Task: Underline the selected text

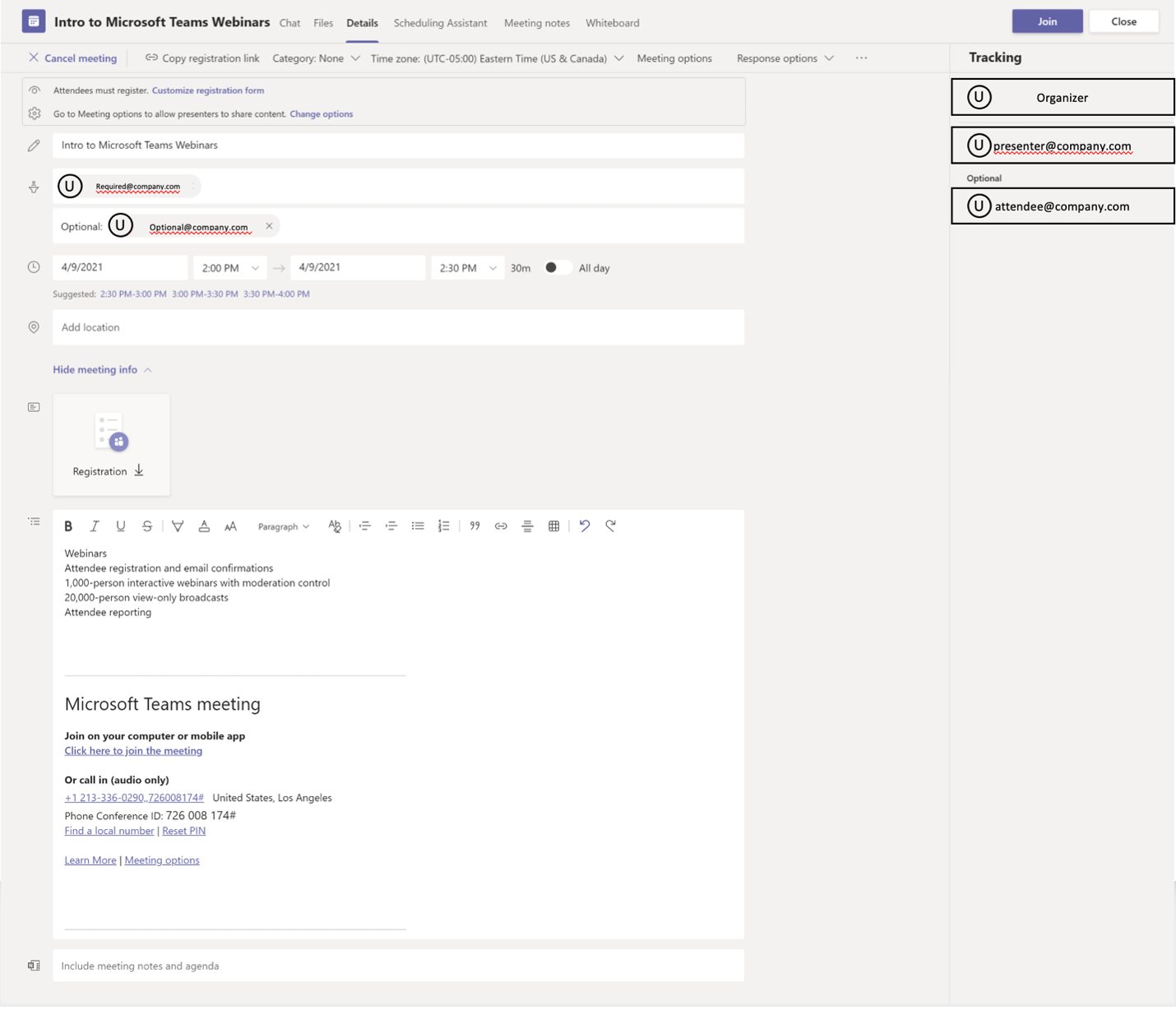Action: click(x=121, y=526)
